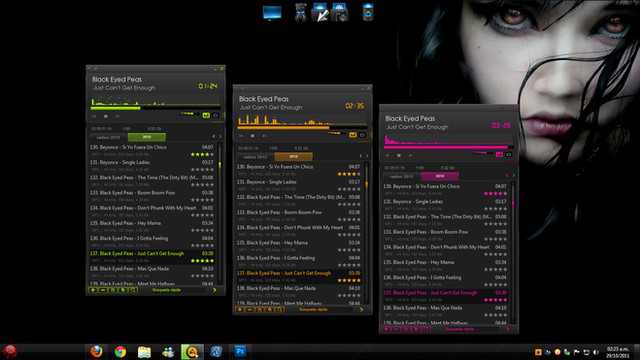Click previous track in green player

[94, 116]
